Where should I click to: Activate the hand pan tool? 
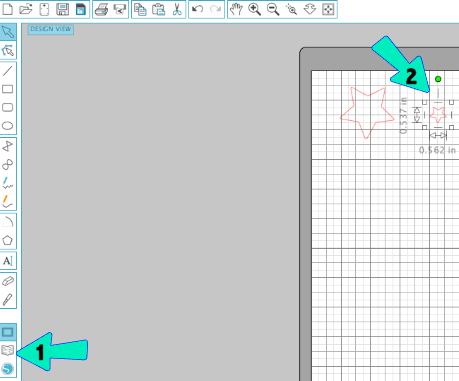(x=236, y=10)
